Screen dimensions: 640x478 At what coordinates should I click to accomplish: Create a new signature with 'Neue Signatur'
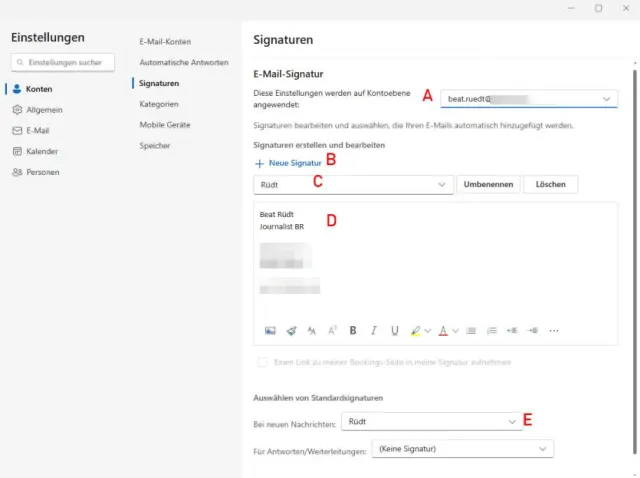coord(288,162)
